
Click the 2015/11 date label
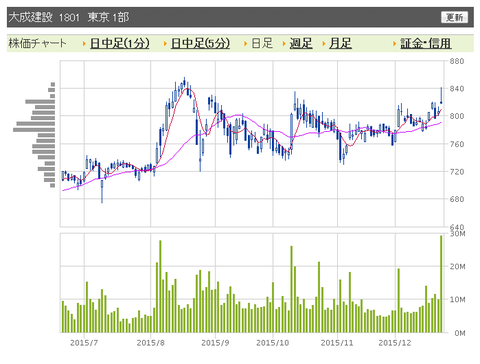(337, 343)
